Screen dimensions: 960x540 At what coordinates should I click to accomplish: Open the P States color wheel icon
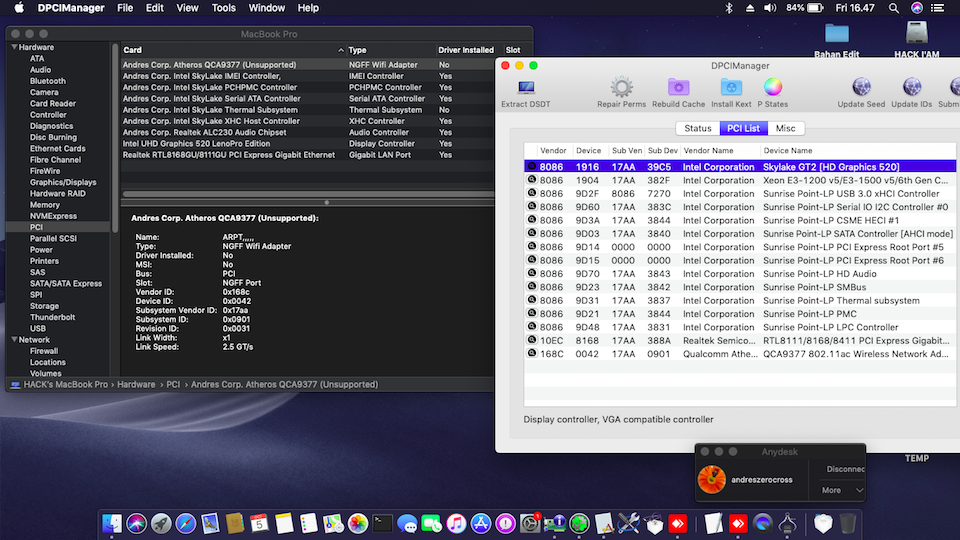[x=773, y=87]
